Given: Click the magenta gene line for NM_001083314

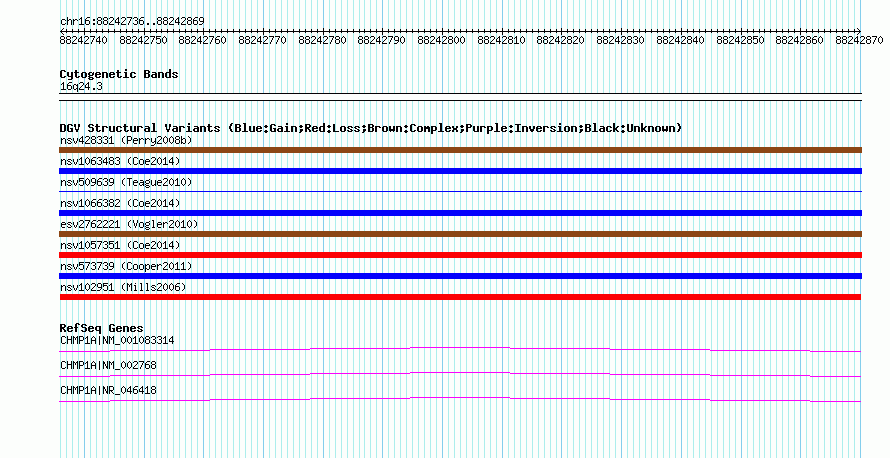Looking at the screenshot, I should coord(460,350).
